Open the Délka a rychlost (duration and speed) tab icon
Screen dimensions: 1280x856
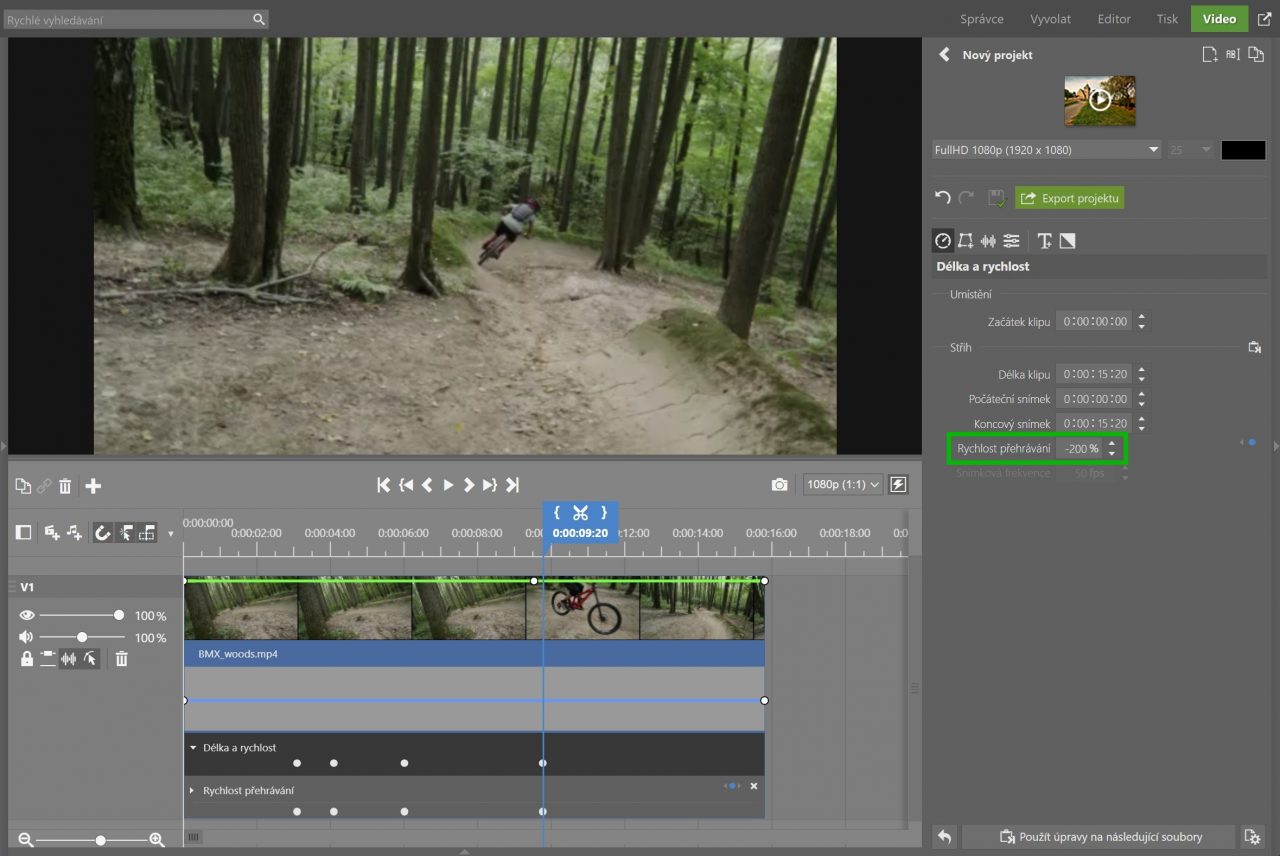tap(942, 241)
